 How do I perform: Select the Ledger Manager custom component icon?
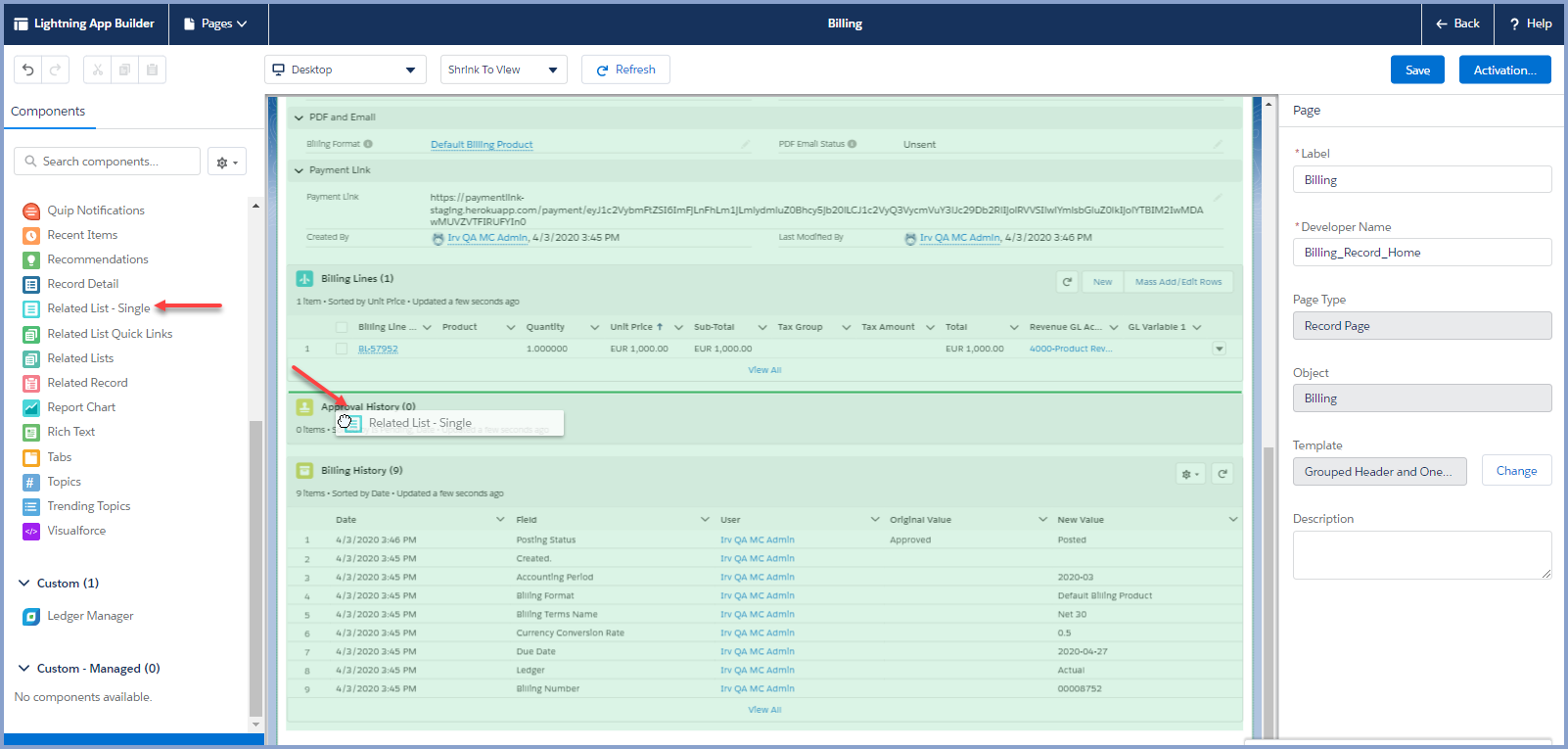[x=31, y=616]
